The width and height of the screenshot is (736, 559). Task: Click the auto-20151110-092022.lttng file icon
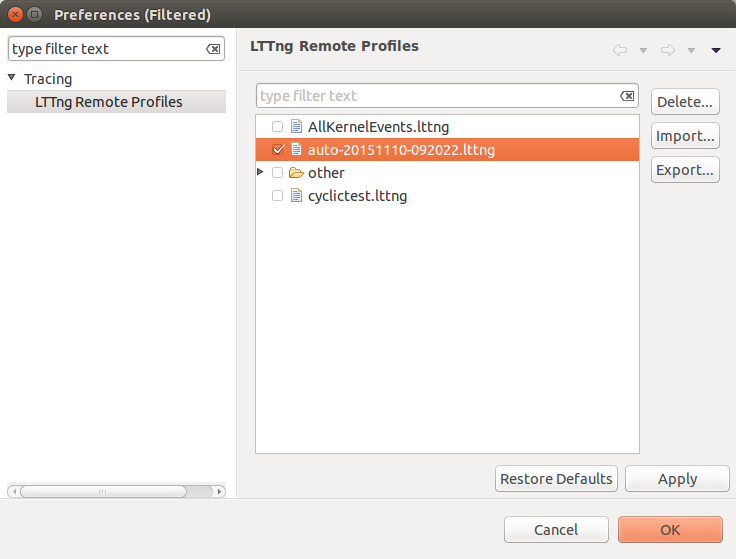coord(296,150)
